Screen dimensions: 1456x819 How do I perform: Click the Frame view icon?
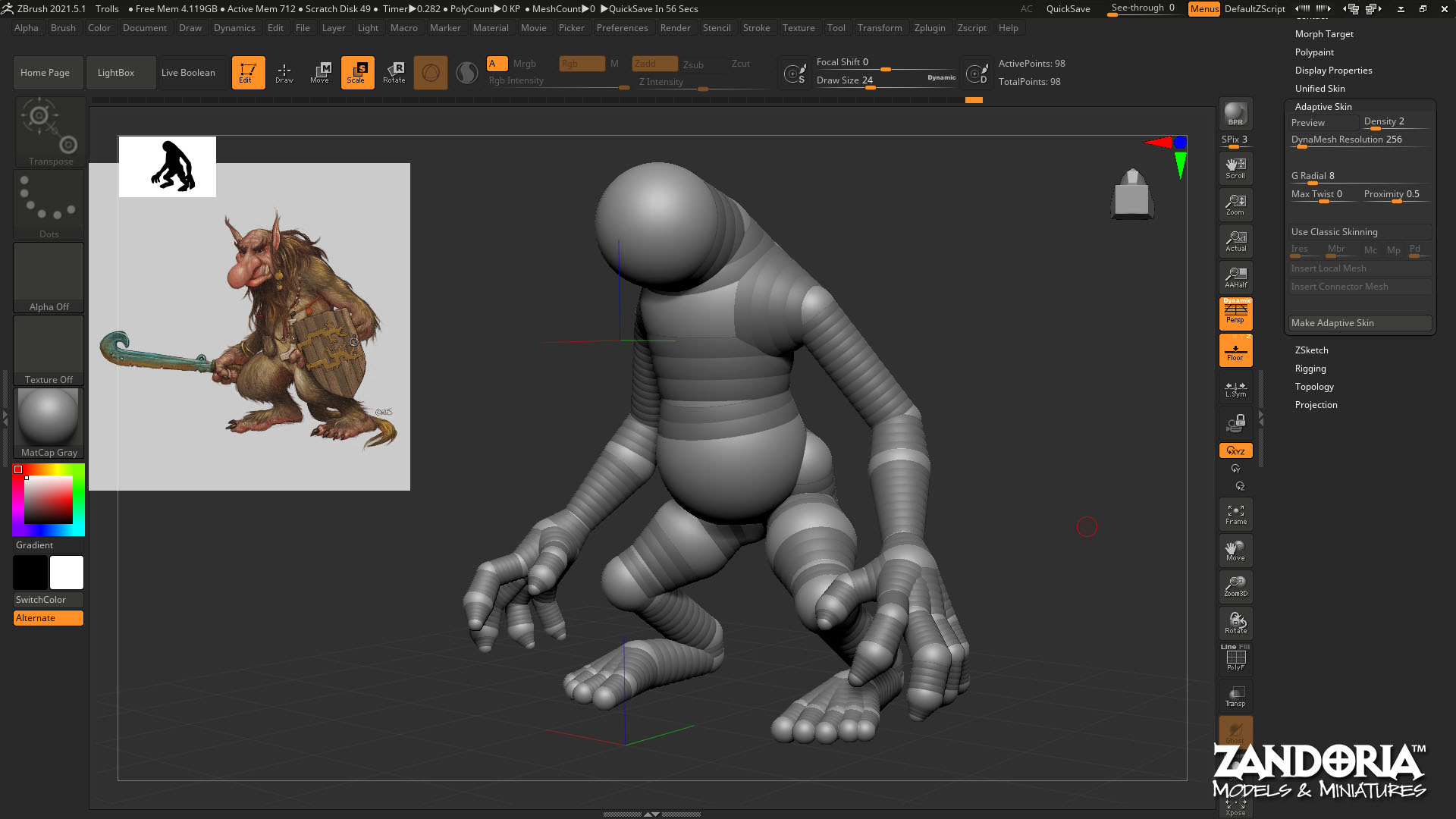tap(1235, 515)
